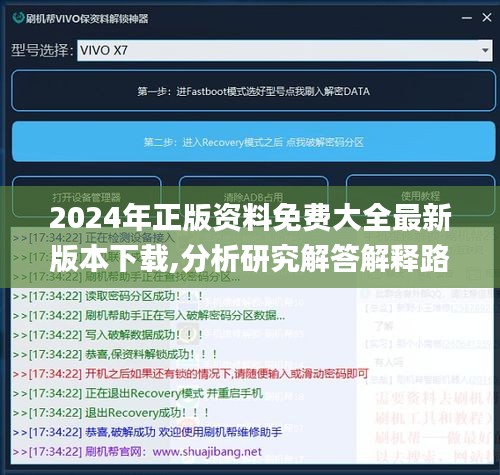Screen dimensions: 500x475
Task: Open 打开设备管理器 button
Action: pyautogui.click(x=87, y=197)
